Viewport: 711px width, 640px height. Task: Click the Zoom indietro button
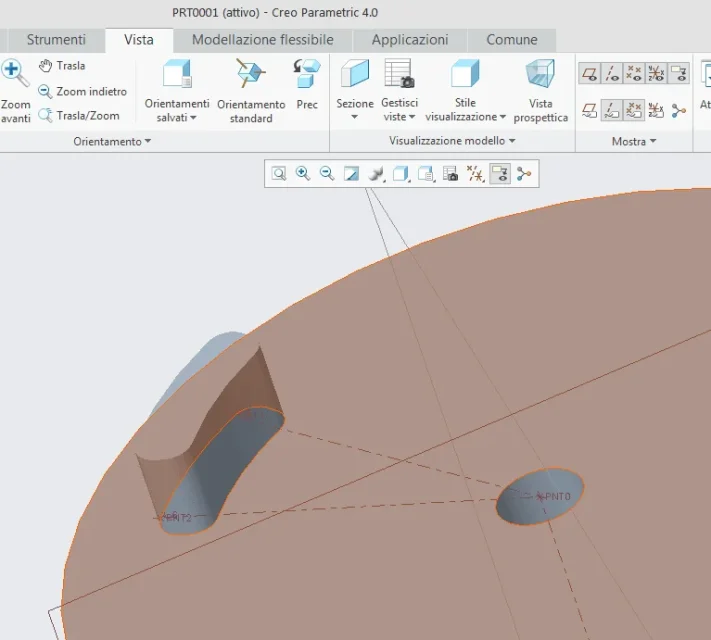pyautogui.click(x=82, y=92)
